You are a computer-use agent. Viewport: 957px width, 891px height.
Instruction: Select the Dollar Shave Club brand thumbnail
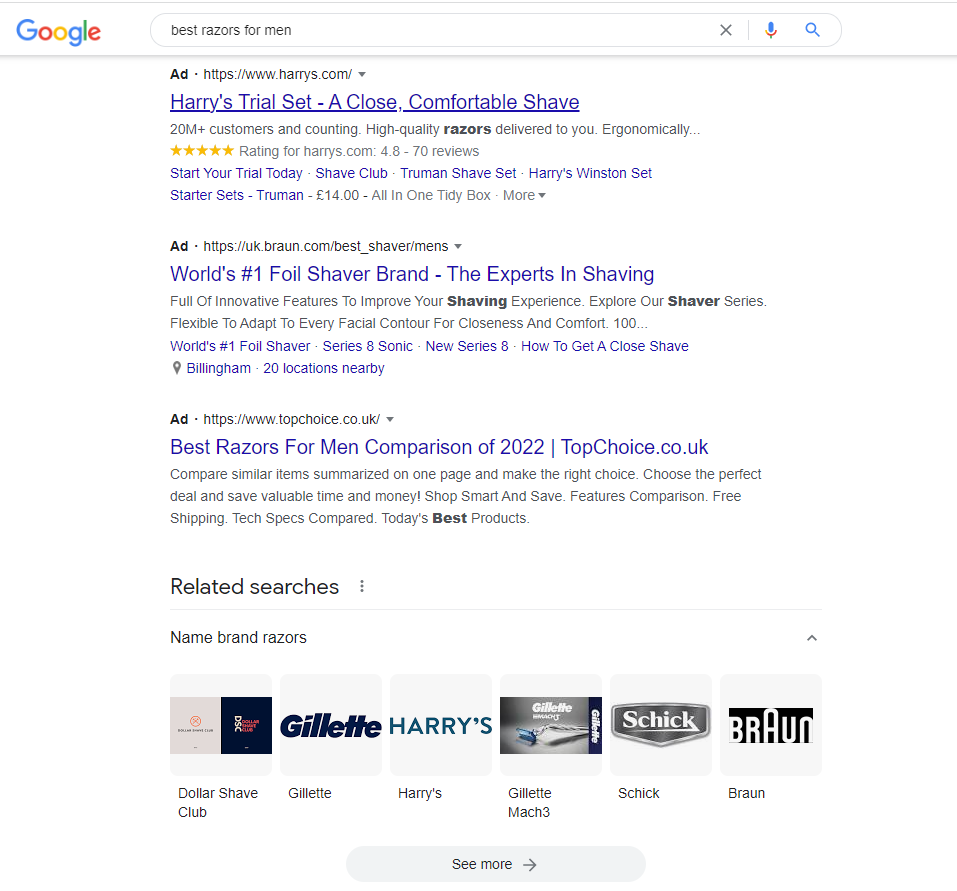pos(221,725)
